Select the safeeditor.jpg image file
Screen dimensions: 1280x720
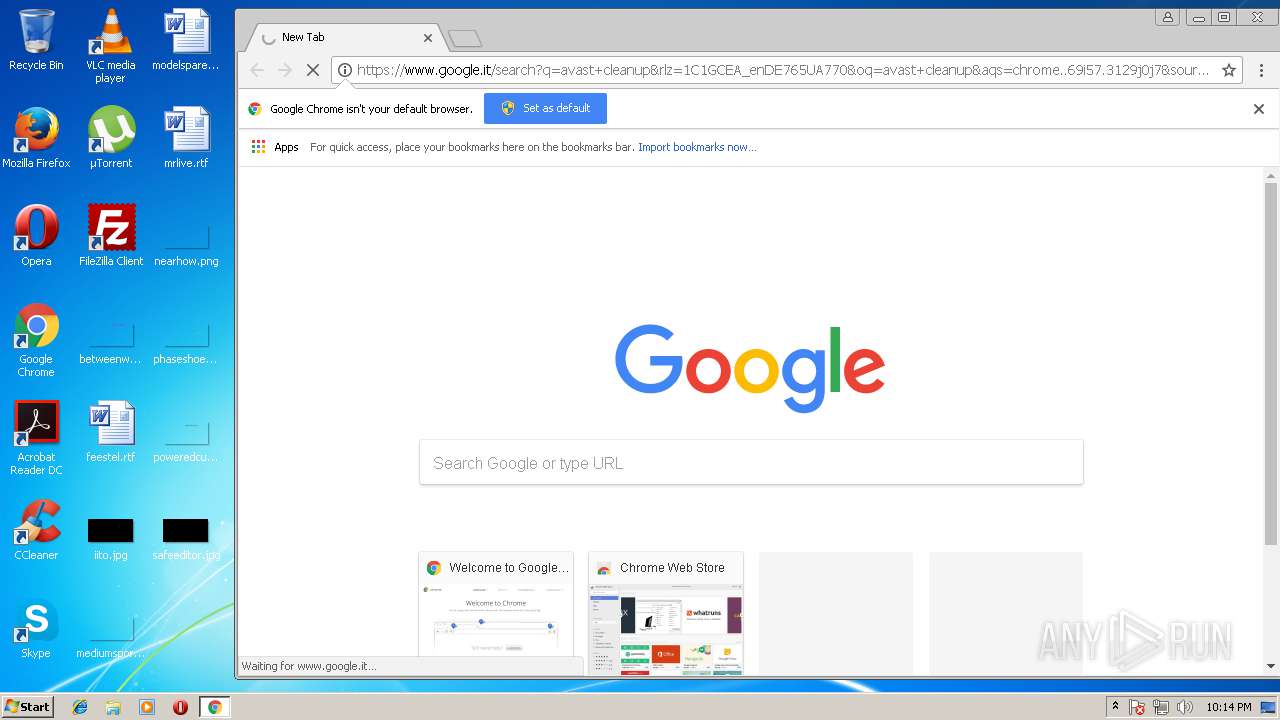(x=186, y=540)
